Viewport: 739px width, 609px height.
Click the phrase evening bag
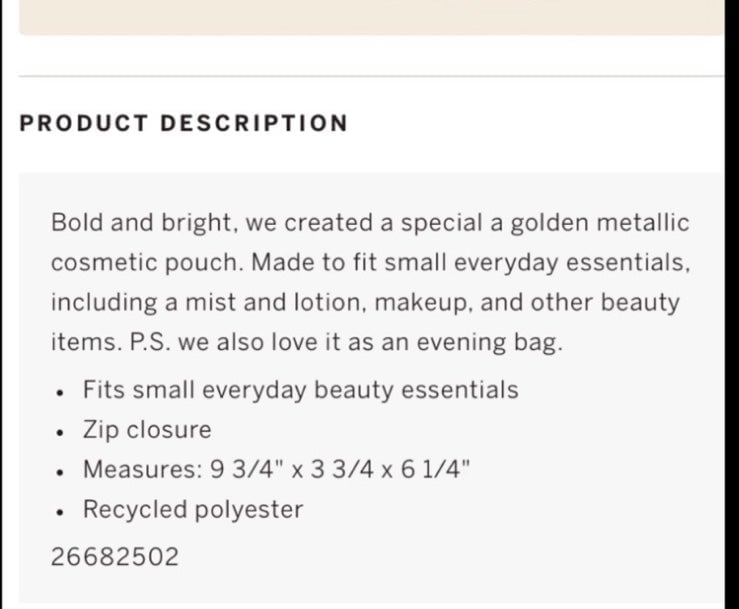[490, 342]
